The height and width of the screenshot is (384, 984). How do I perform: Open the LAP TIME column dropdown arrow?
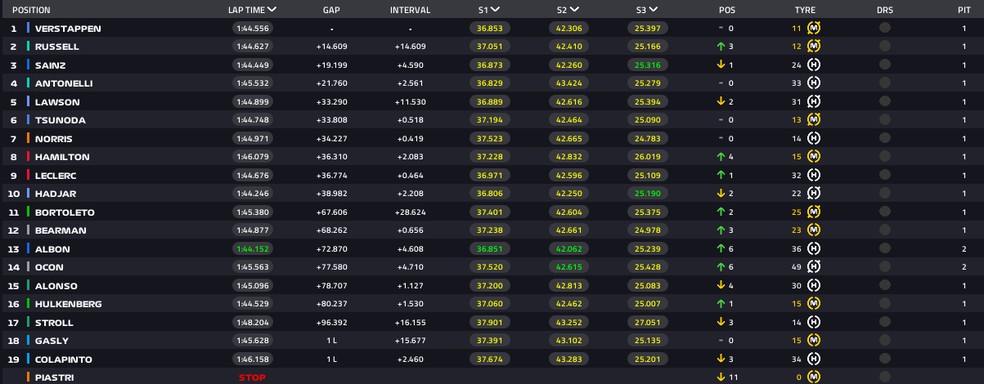pyautogui.click(x=271, y=9)
